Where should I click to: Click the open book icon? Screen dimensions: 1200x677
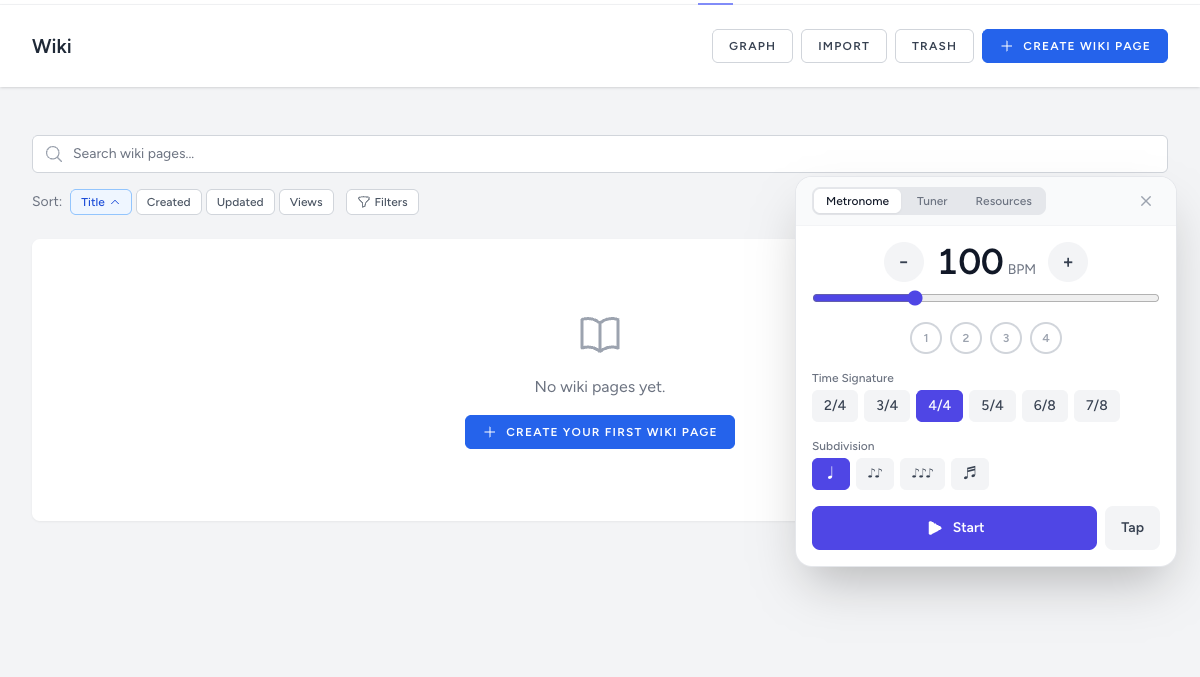pyautogui.click(x=600, y=335)
